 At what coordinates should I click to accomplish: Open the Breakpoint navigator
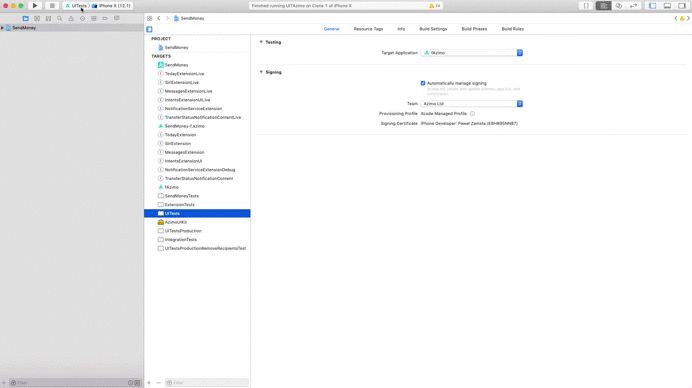tap(105, 19)
